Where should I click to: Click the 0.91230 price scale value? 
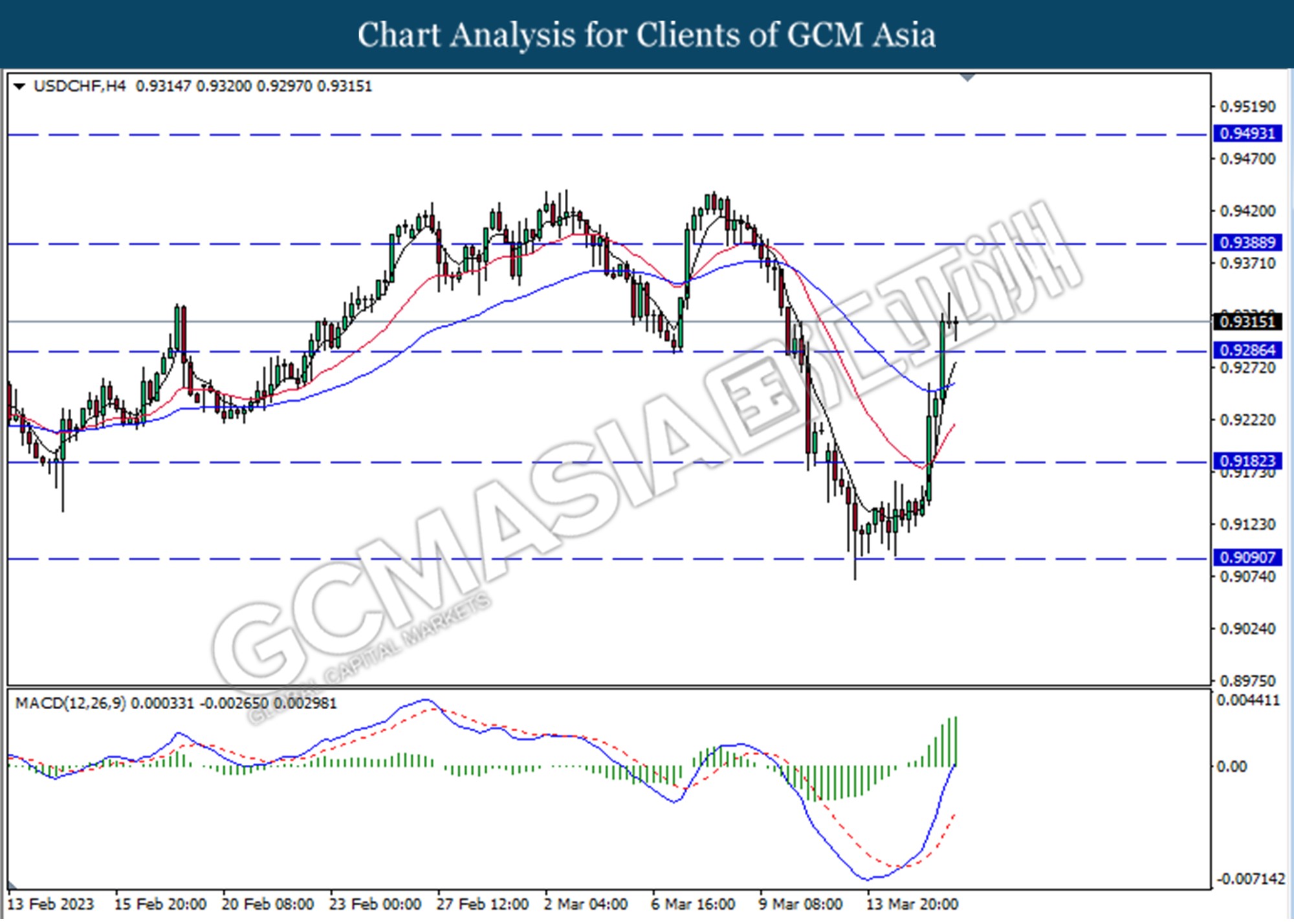point(1247,525)
